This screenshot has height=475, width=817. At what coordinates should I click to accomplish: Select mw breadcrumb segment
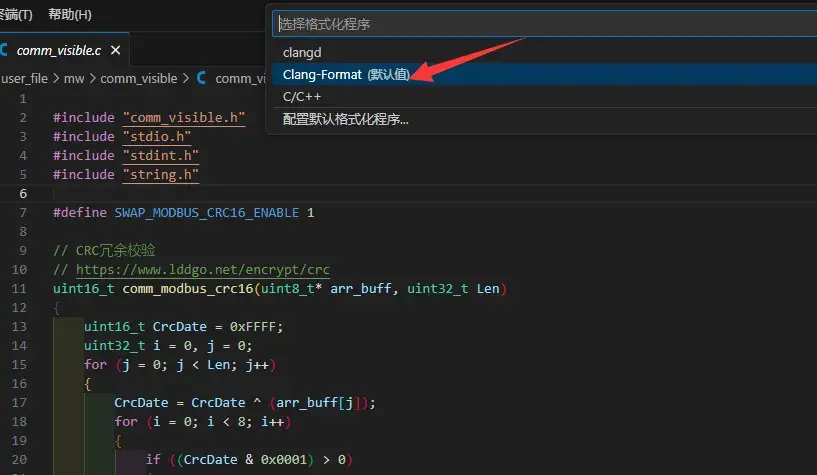point(74,79)
